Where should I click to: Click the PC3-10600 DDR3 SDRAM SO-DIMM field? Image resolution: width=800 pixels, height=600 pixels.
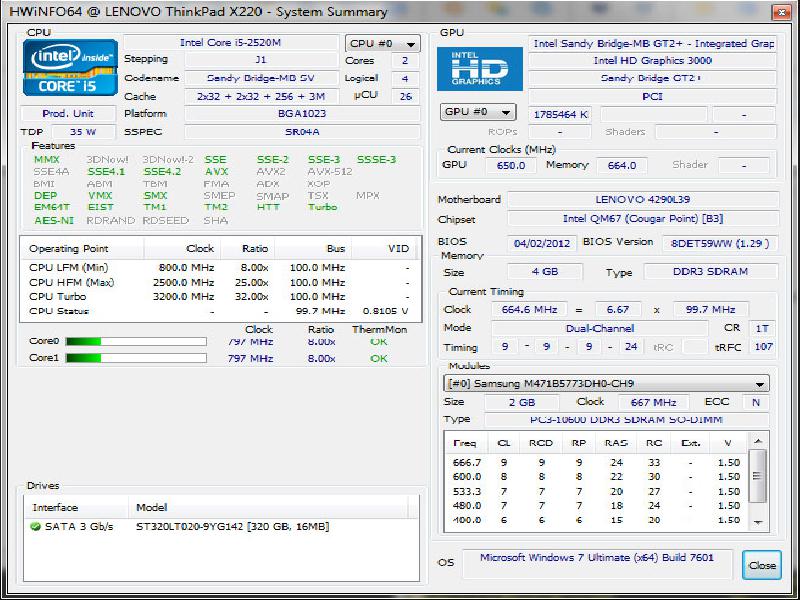[x=626, y=420]
